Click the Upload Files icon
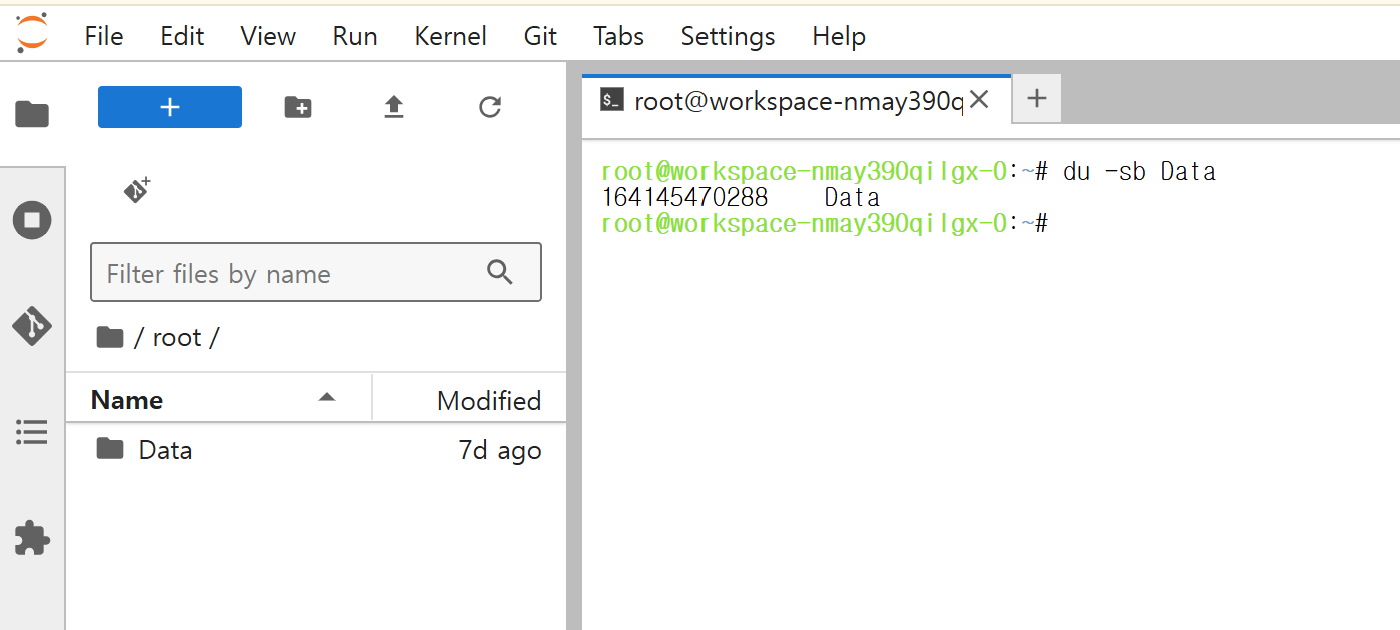 [x=394, y=107]
